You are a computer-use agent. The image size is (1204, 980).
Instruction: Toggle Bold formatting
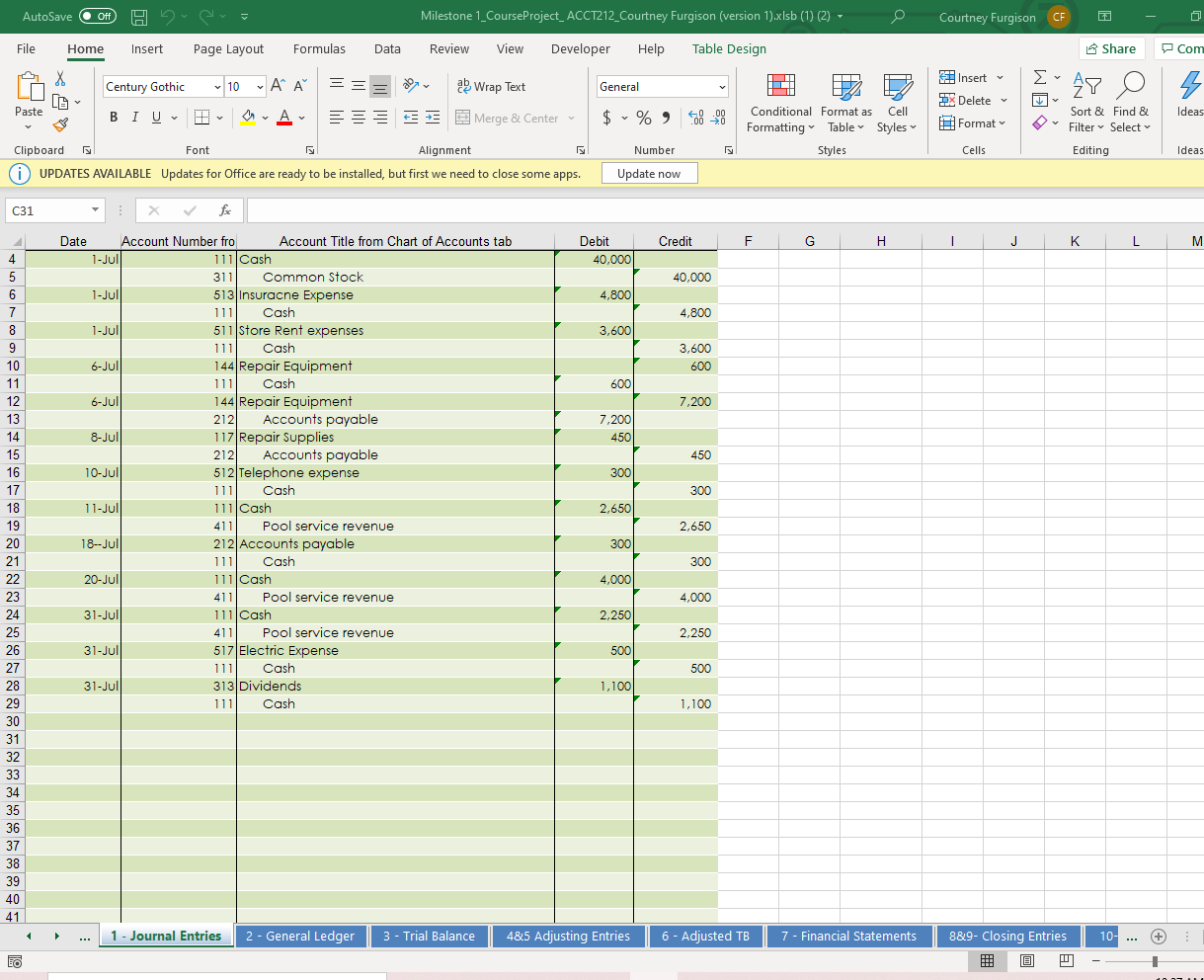click(115, 118)
